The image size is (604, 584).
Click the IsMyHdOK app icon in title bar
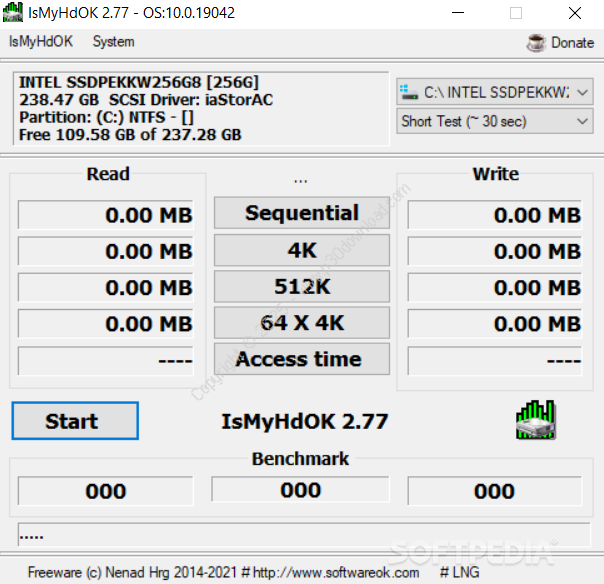point(13,14)
